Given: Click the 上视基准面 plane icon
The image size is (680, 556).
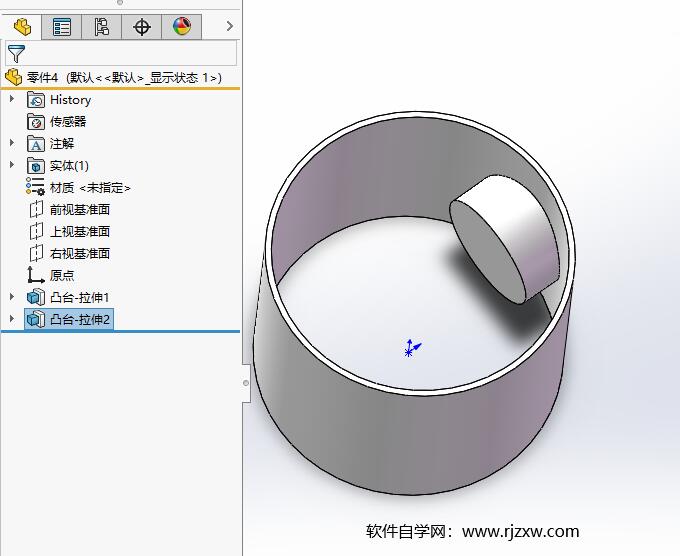Looking at the screenshot, I should [36, 231].
